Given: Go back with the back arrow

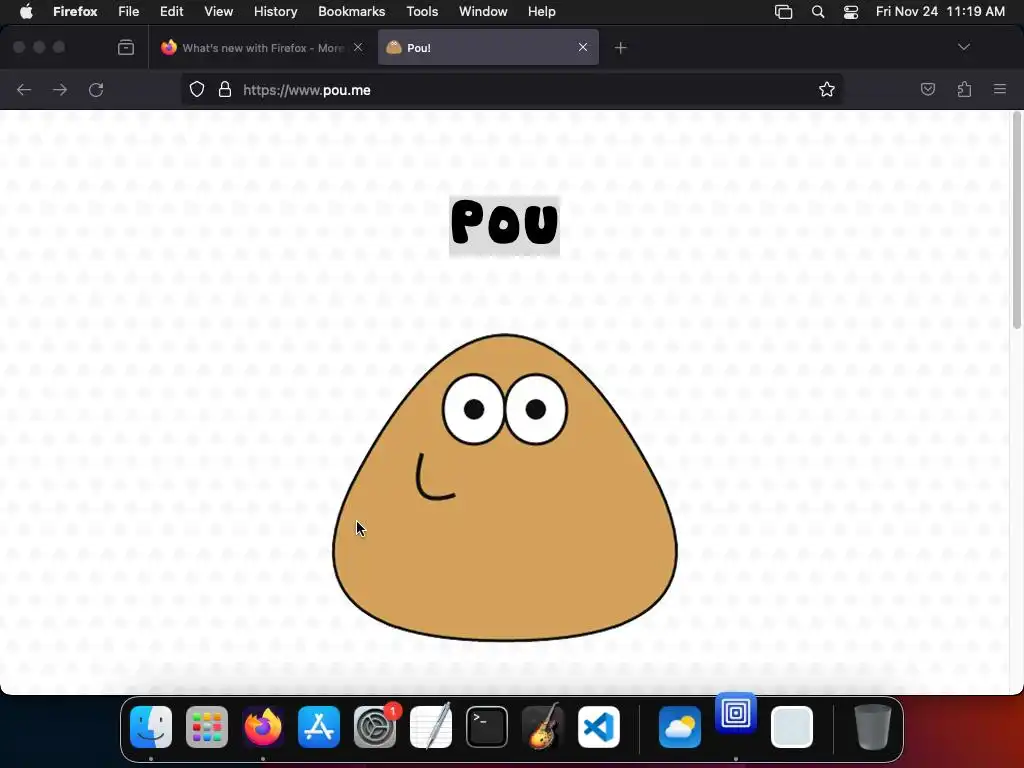Looking at the screenshot, I should pyautogui.click(x=24, y=89).
